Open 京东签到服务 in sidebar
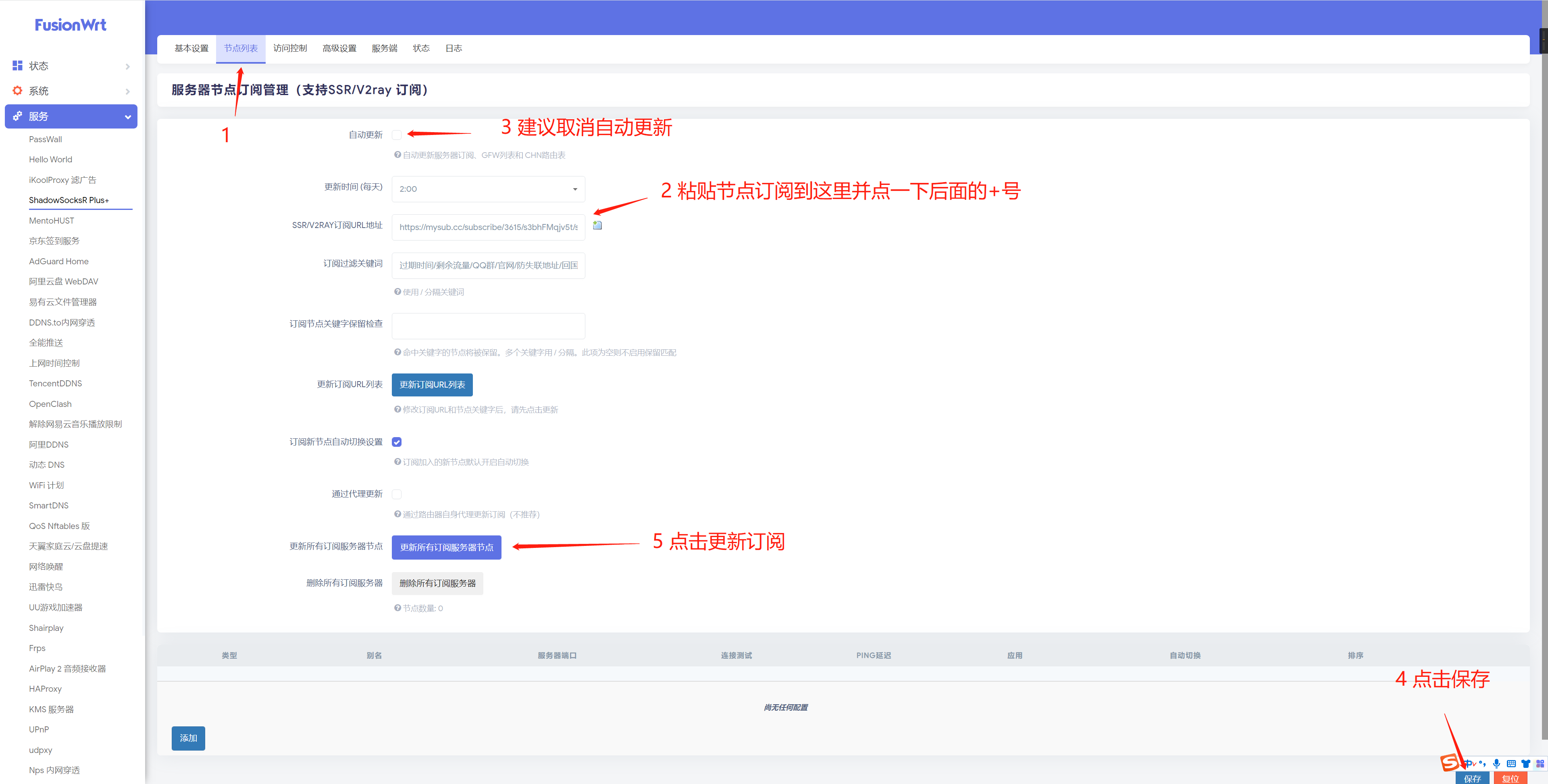The height and width of the screenshot is (784, 1548). pyautogui.click(x=54, y=240)
